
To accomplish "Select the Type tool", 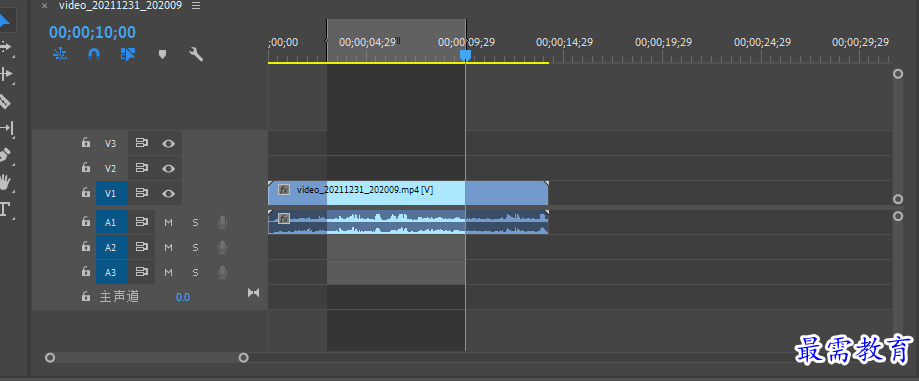I will click(5, 209).
